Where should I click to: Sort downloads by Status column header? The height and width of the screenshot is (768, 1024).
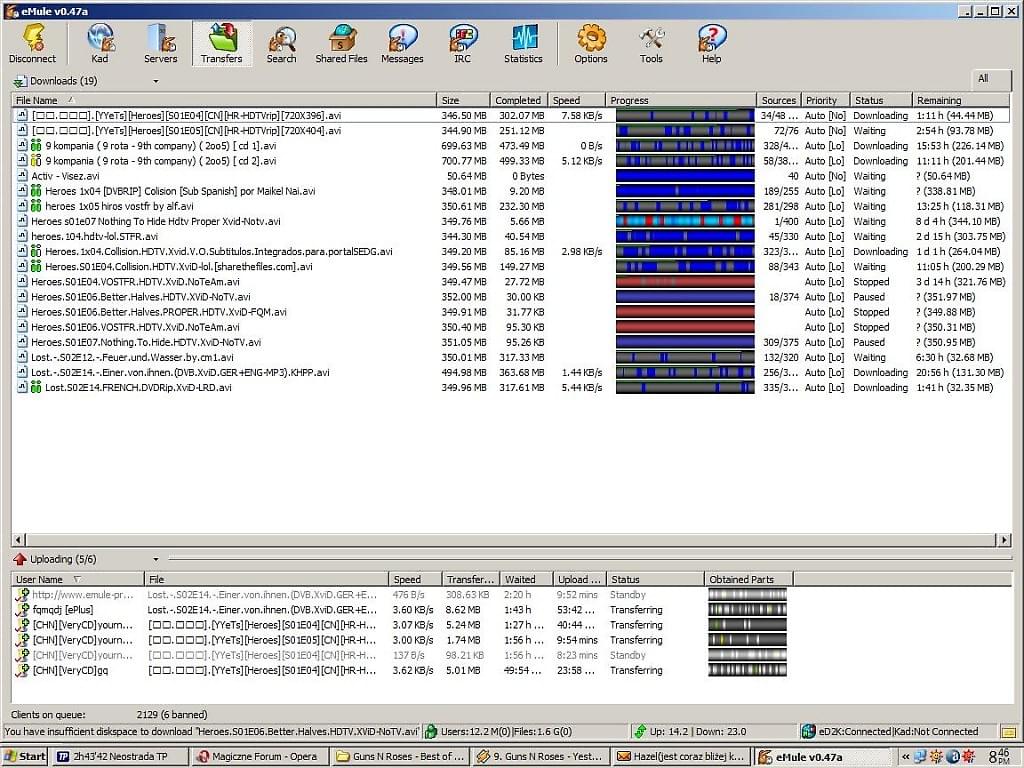(880, 100)
